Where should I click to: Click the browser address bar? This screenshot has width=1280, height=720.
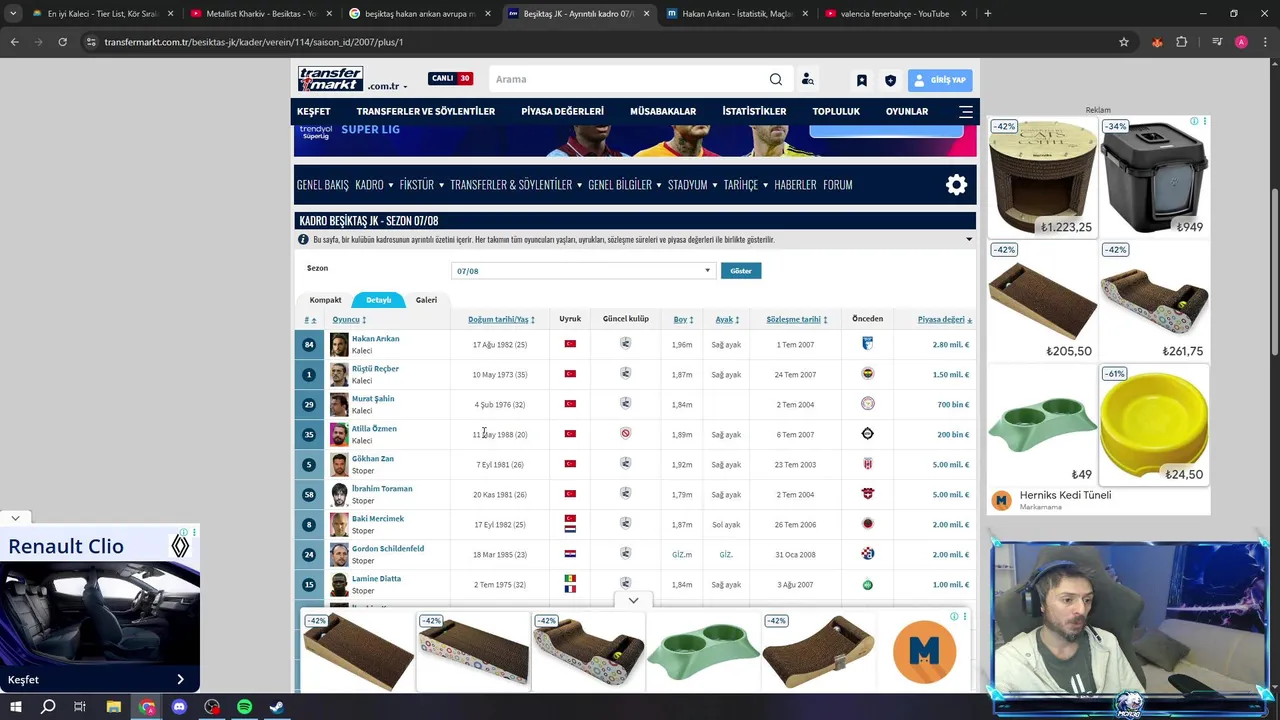coord(600,42)
